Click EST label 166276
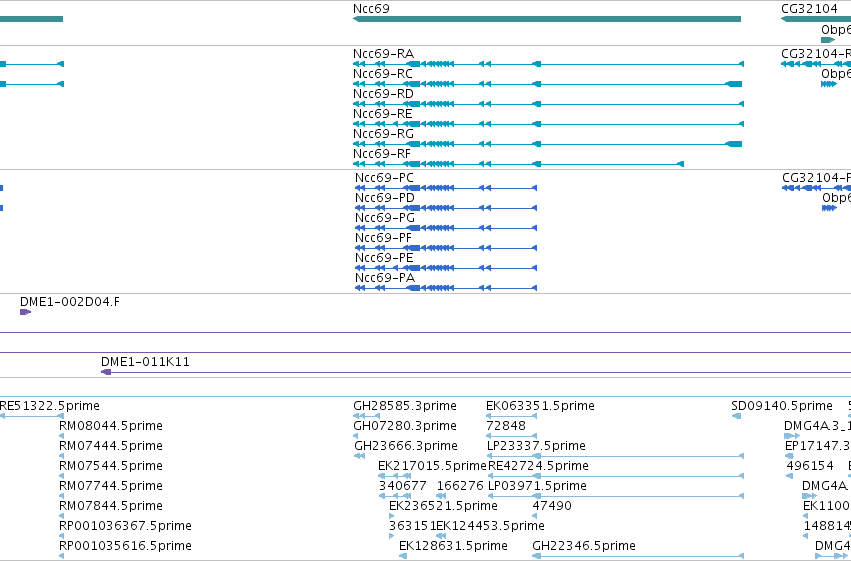Image resolution: width=851 pixels, height=561 pixels. (460, 487)
